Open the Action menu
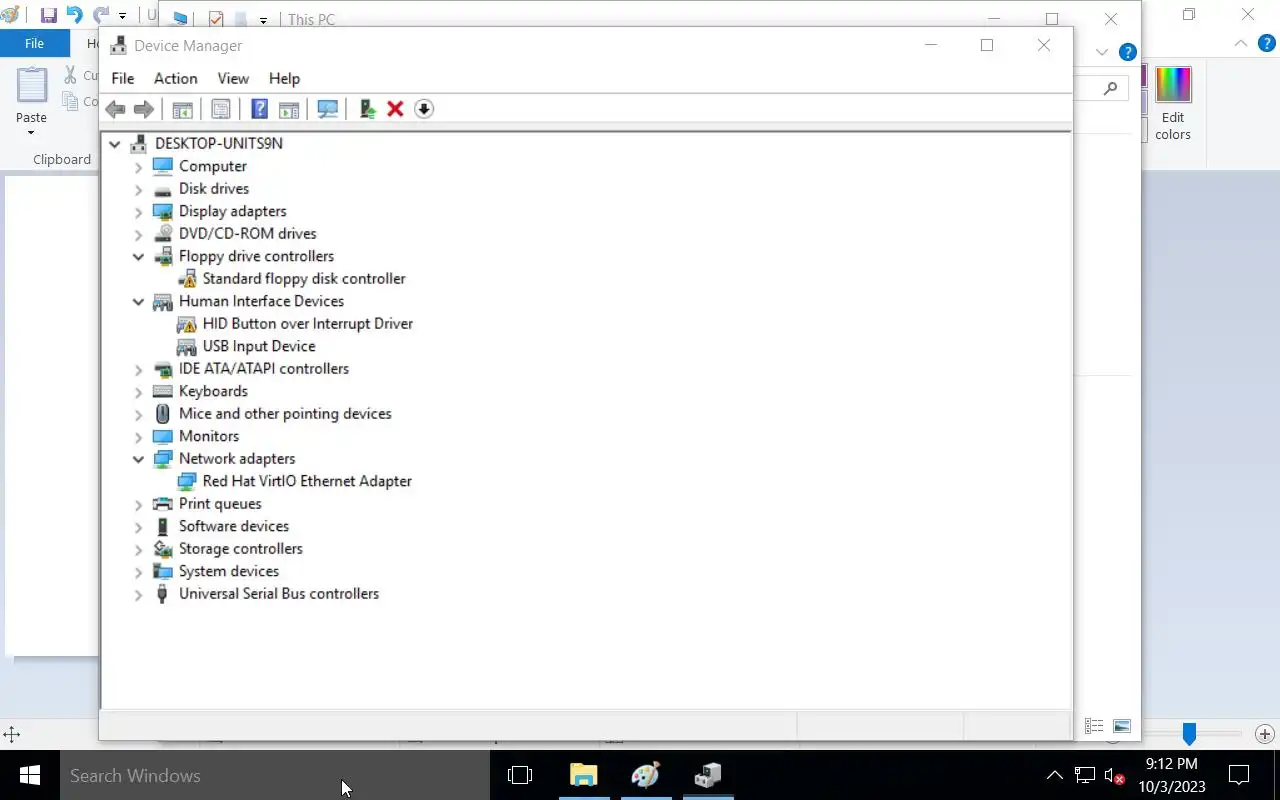 tap(175, 78)
